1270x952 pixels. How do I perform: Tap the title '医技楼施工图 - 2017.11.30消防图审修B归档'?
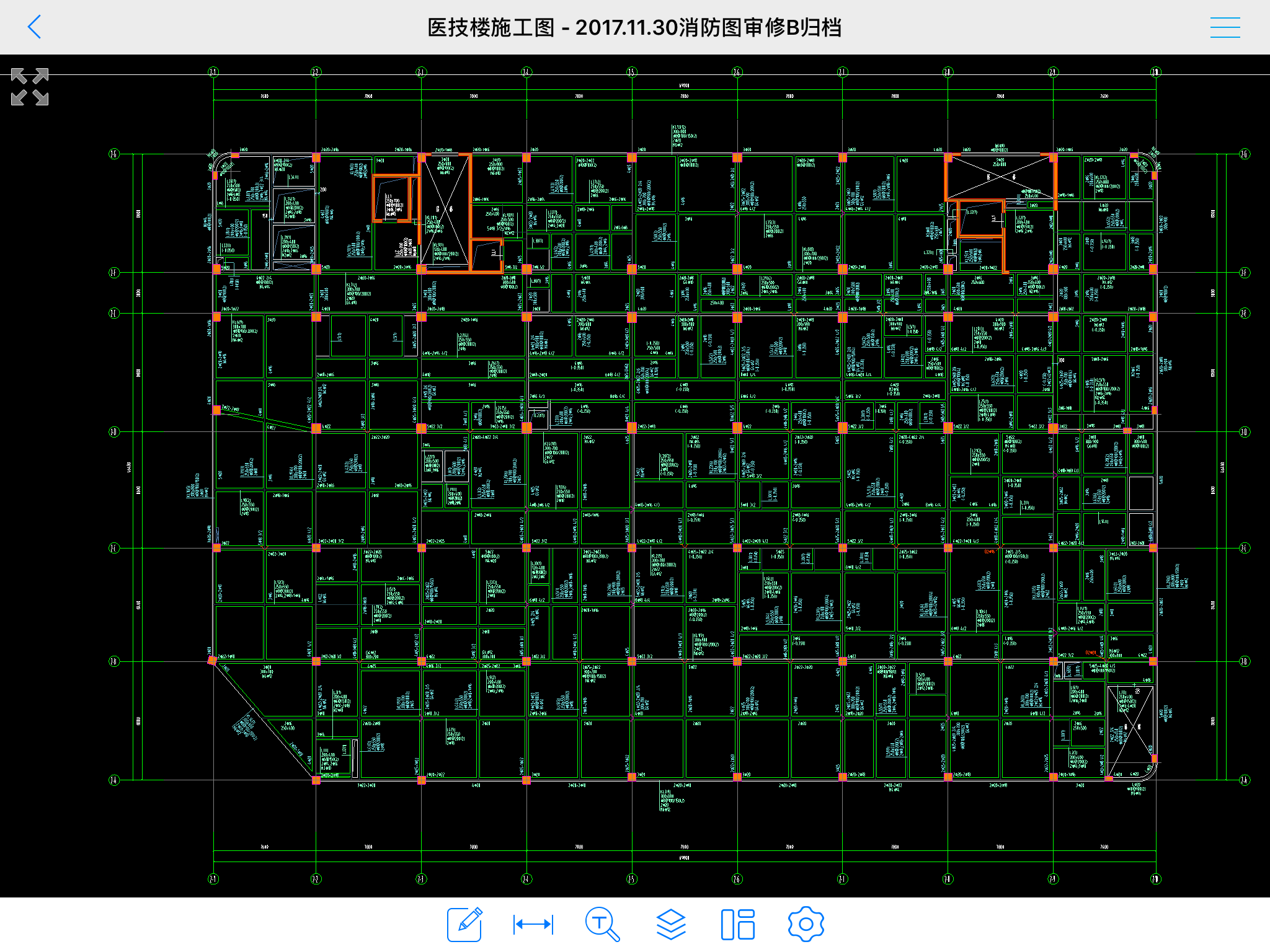click(x=634, y=27)
